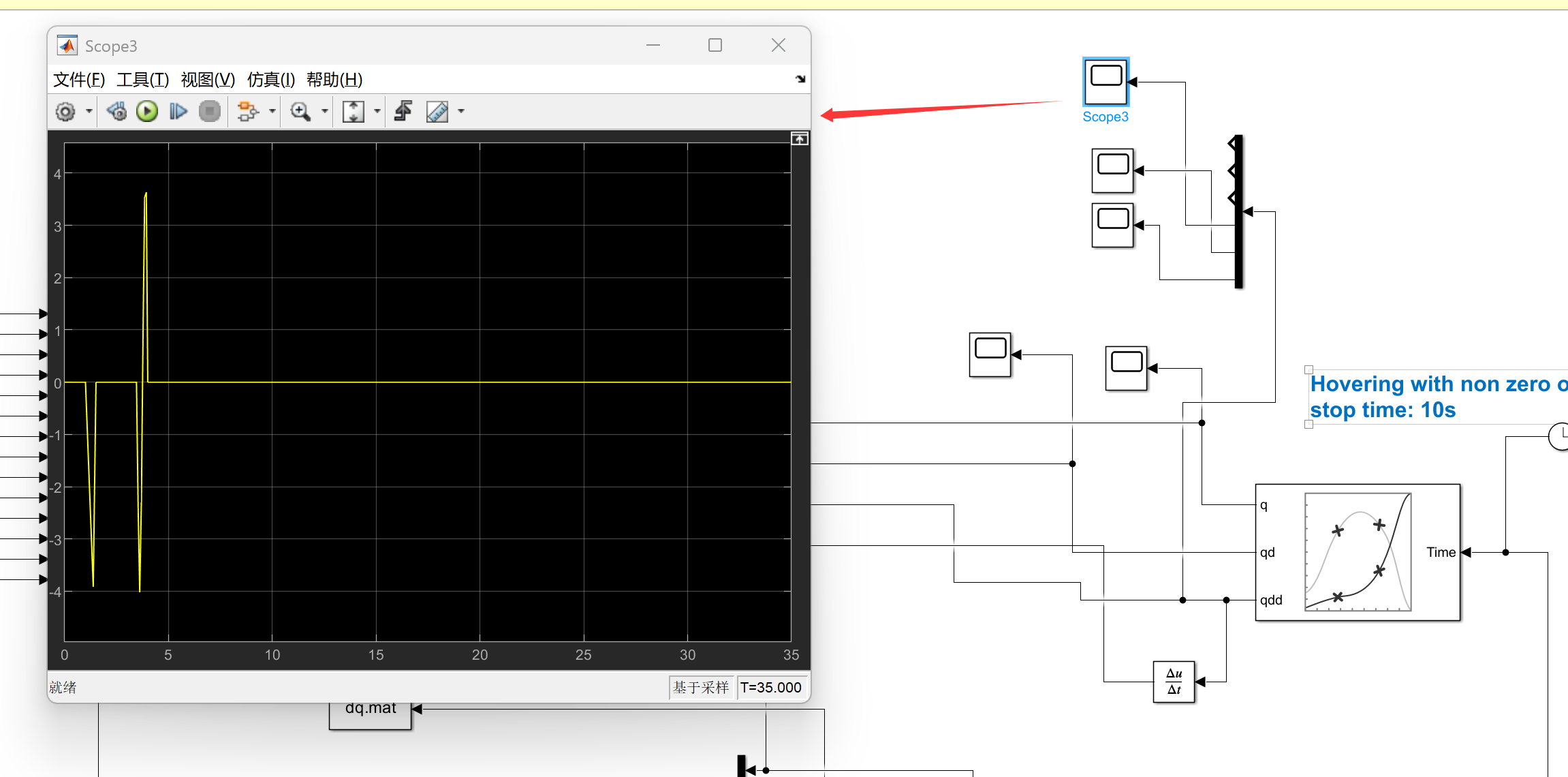Open the 文件(F) menu
This screenshot has height=777, width=1568.
(x=78, y=80)
